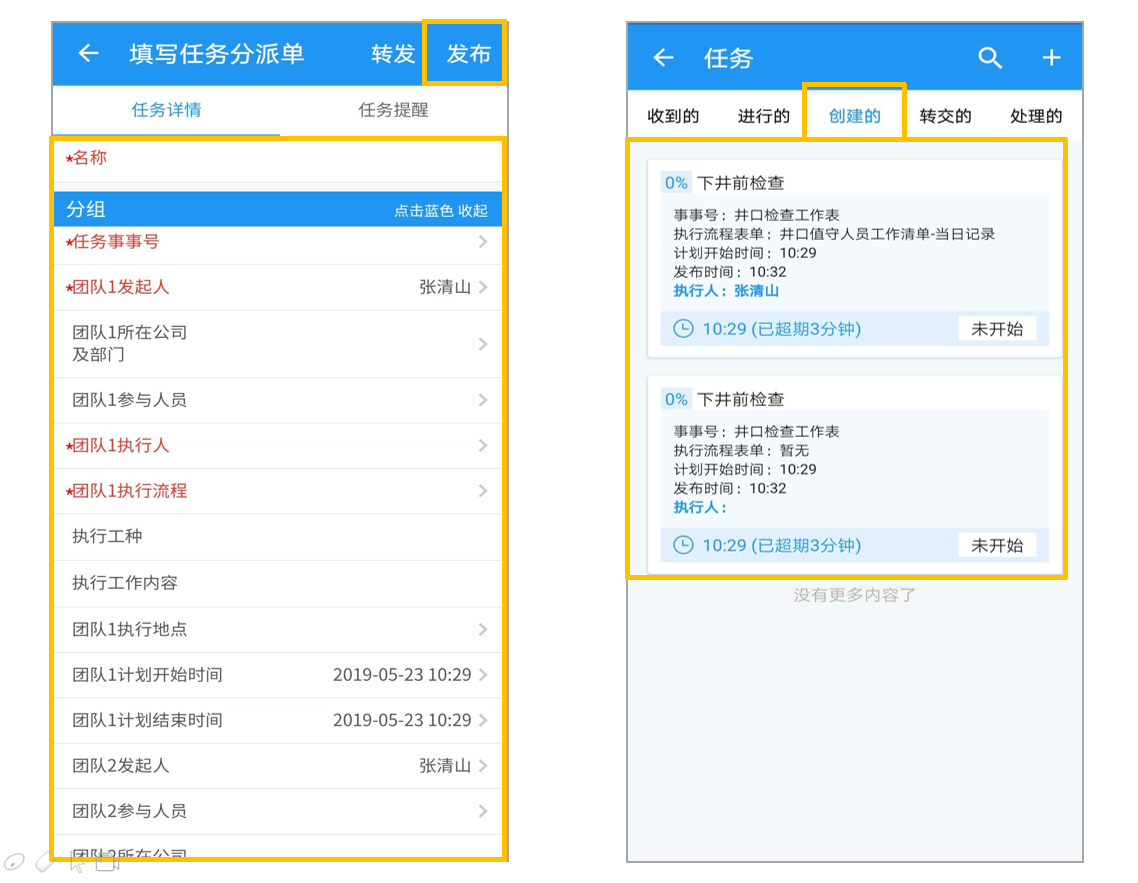The height and width of the screenshot is (883, 1138).
Task: Expand 任务事事号 row chevron
Action: coord(483,242)
